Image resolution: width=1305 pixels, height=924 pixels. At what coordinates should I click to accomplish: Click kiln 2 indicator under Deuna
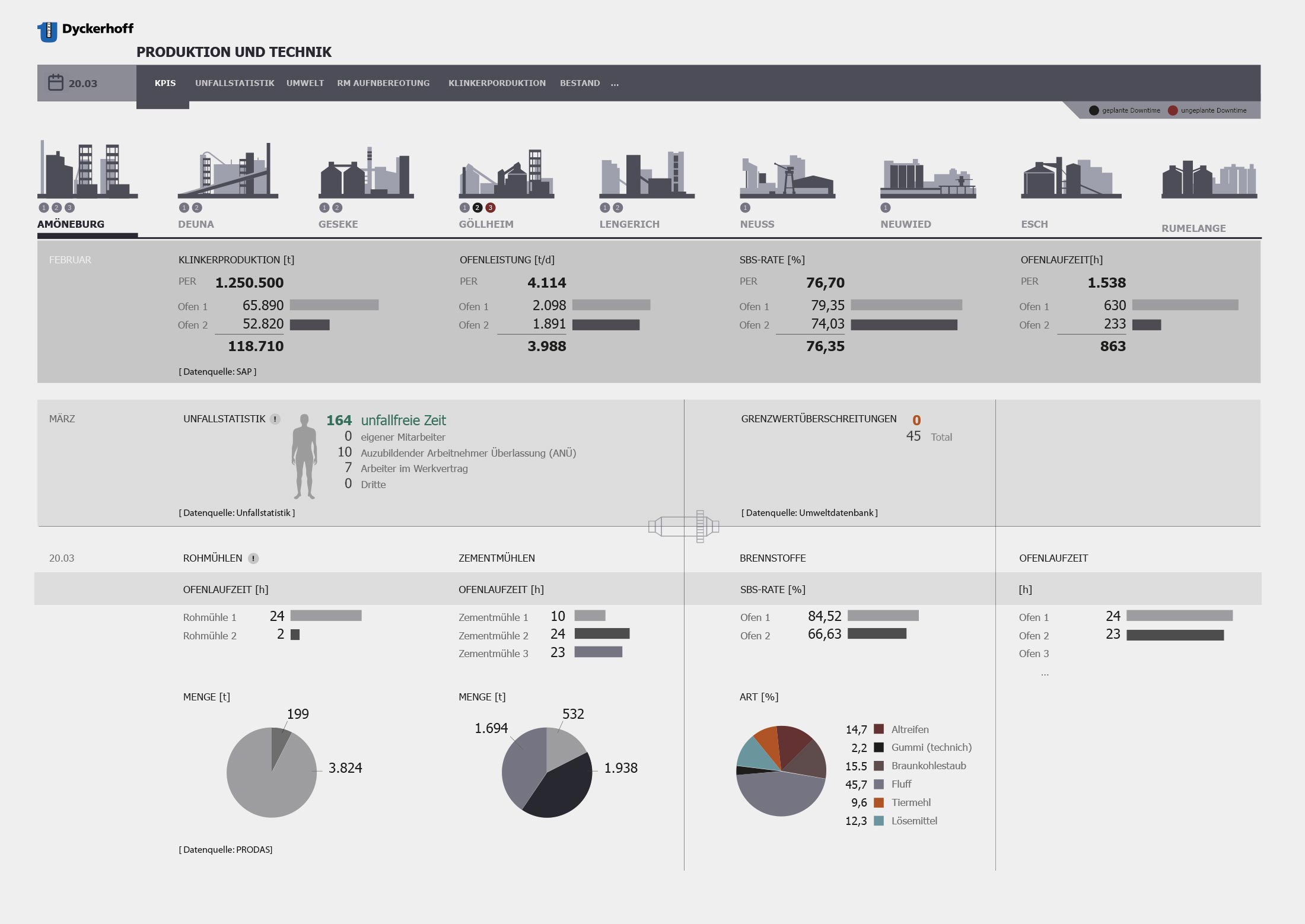tap(197, 208)
